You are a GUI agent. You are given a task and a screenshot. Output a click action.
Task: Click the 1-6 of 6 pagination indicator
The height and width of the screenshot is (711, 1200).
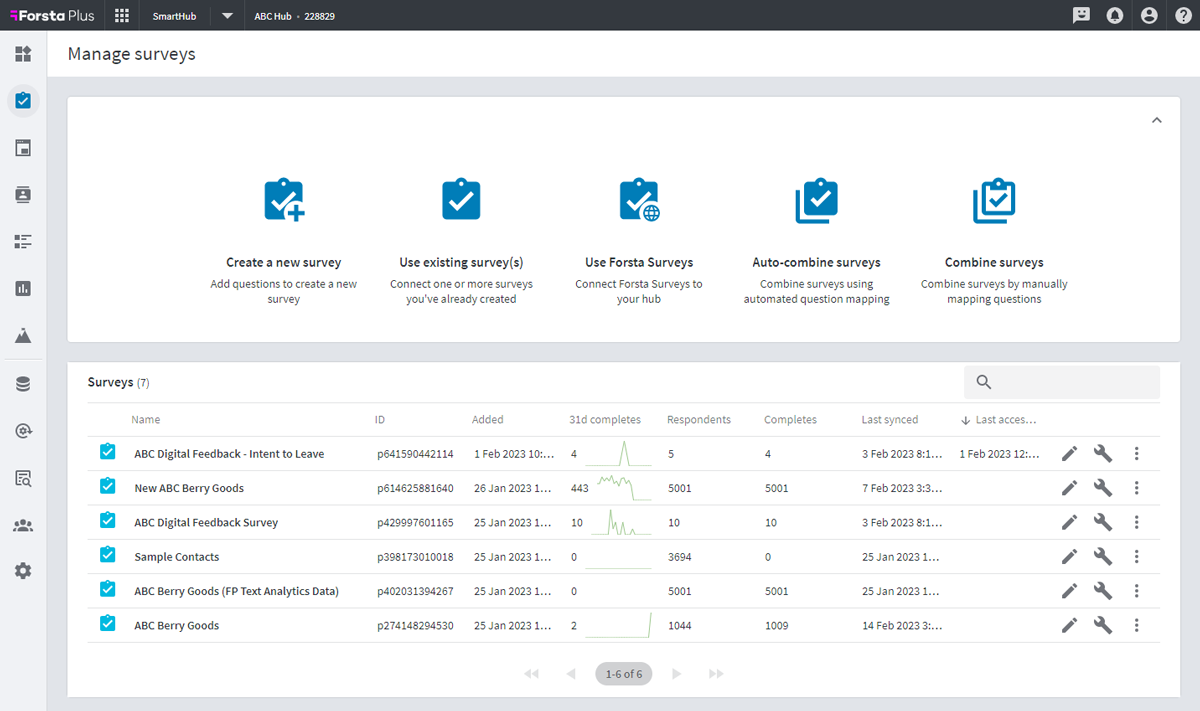tap(624, 674)
